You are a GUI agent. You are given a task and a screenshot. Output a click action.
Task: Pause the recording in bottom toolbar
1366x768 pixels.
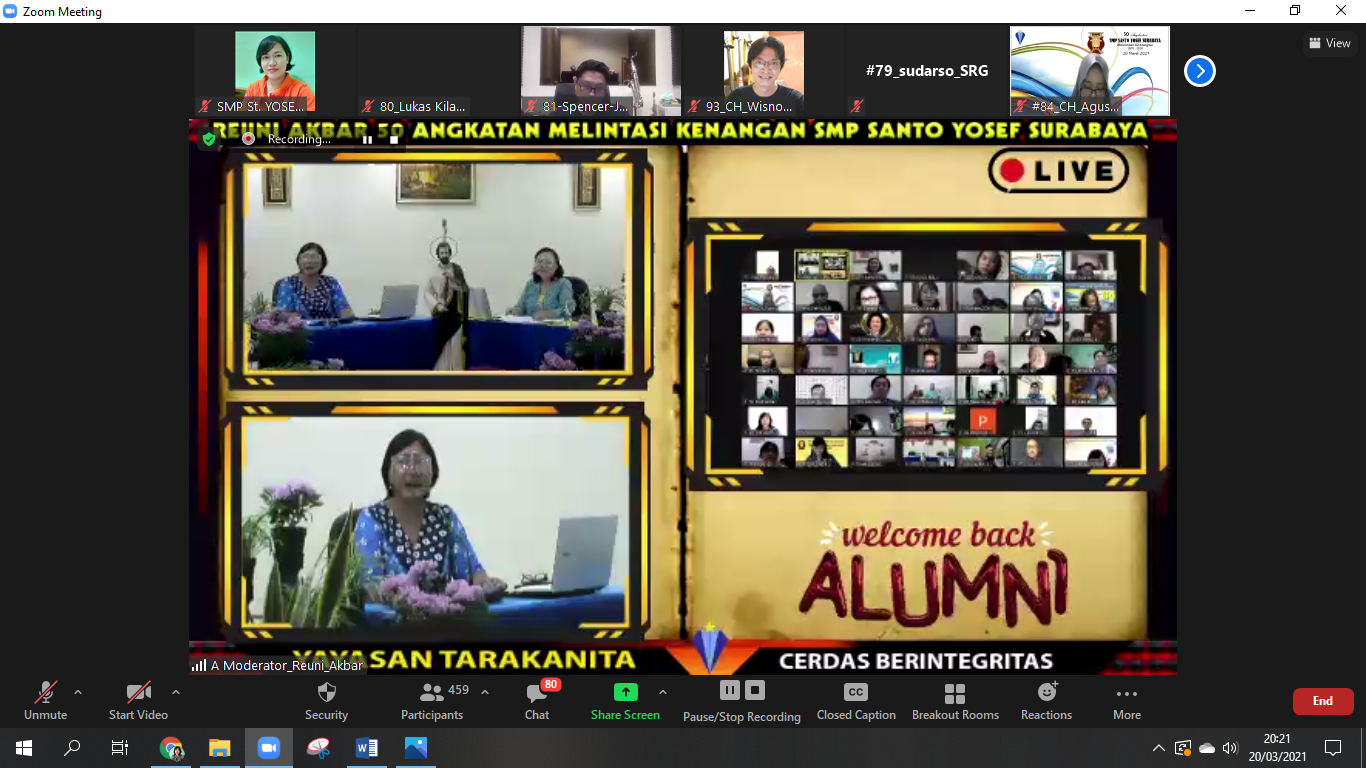729,690
